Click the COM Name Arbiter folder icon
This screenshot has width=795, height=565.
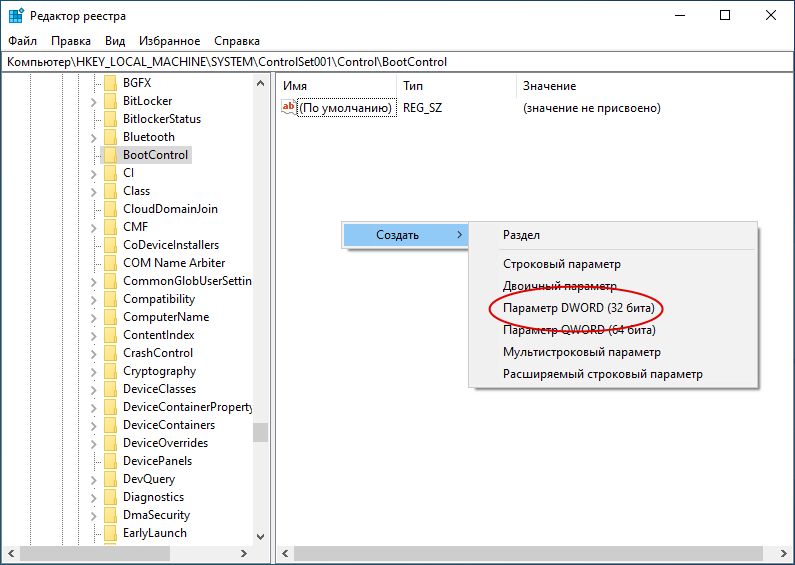pos(110,263)
